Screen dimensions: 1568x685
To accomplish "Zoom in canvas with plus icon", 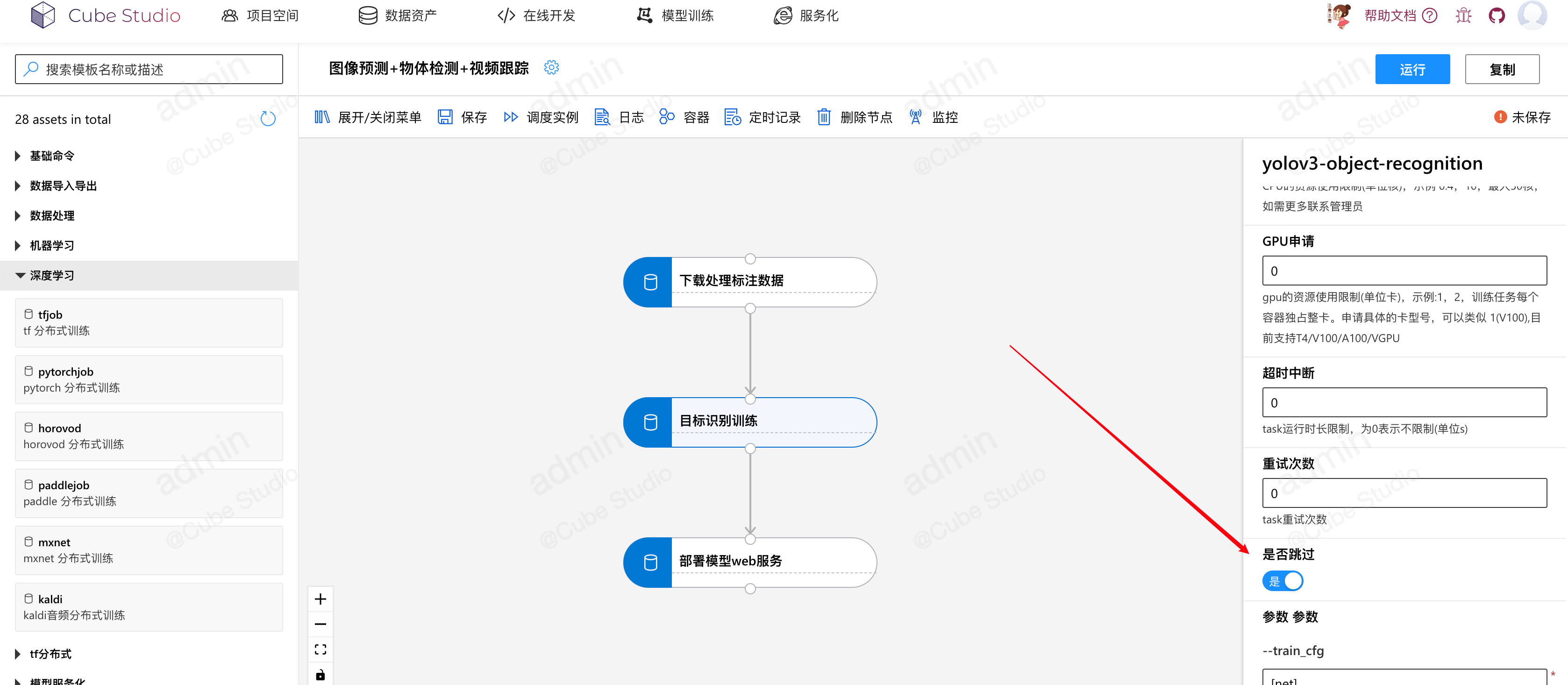I will (x=320, y=599).
